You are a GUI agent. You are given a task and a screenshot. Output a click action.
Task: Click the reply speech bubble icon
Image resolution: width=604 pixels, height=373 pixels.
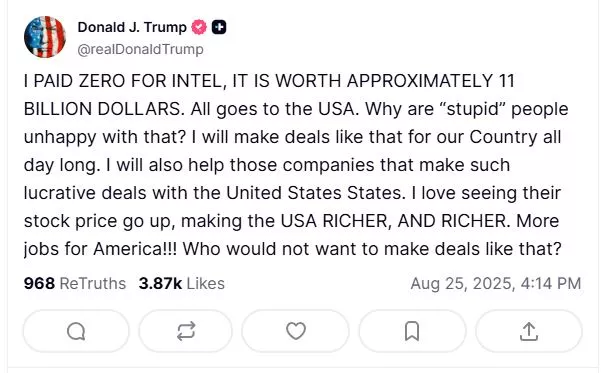(x=76, y=331)
